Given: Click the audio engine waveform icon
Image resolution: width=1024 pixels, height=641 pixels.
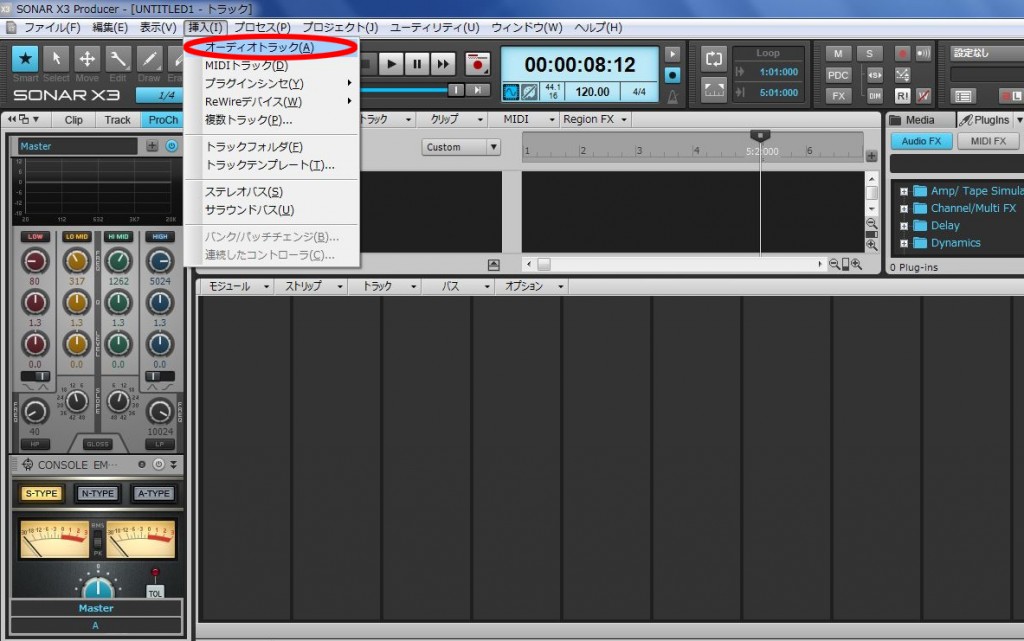Looking at the screenshot, I should (511, 92).
